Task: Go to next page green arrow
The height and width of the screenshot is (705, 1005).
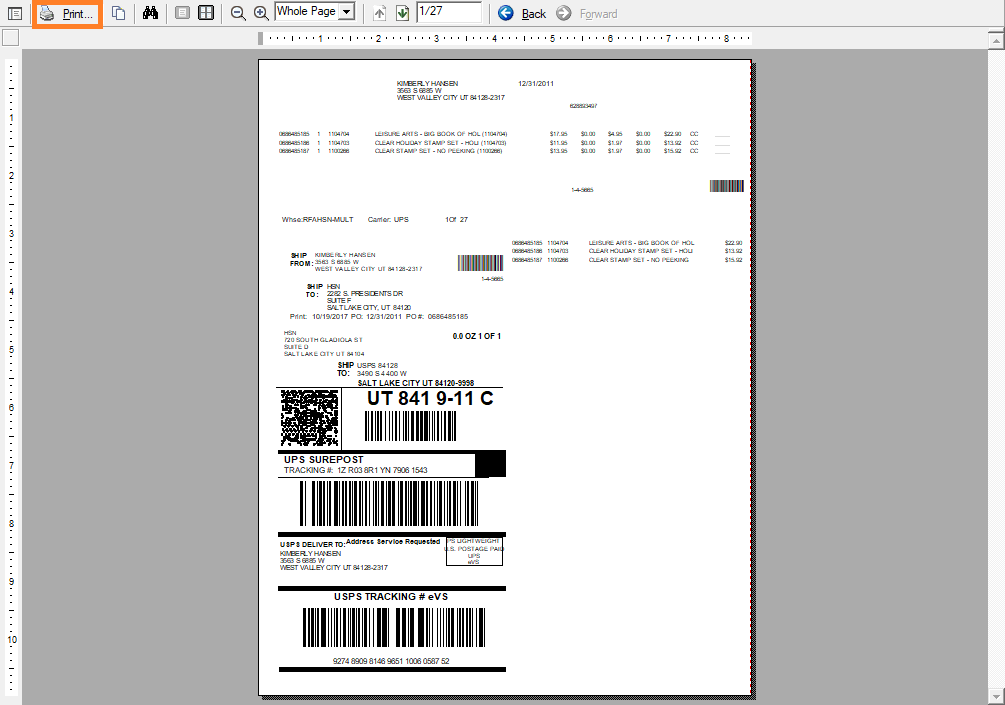Action: coord(403,13)
